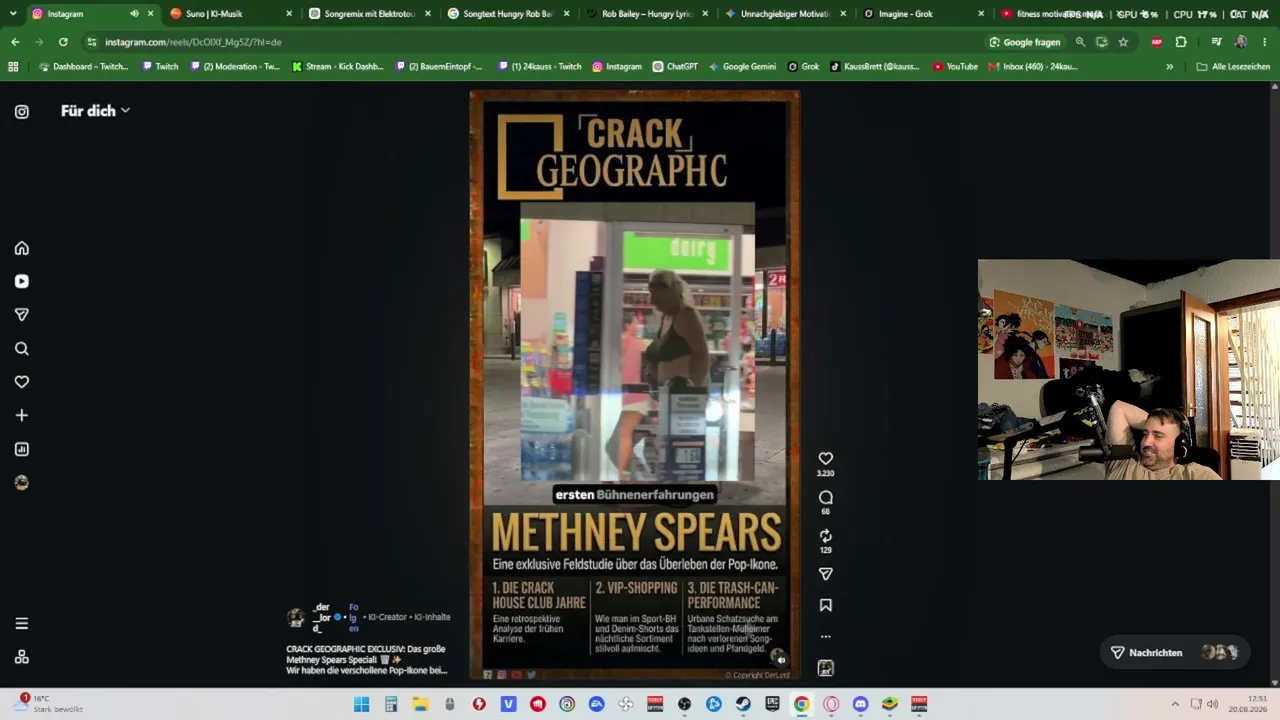Viewport: 1280px width, 720px height.
Task: Save the reel with bookmark icon
Action: click(826, 605)
